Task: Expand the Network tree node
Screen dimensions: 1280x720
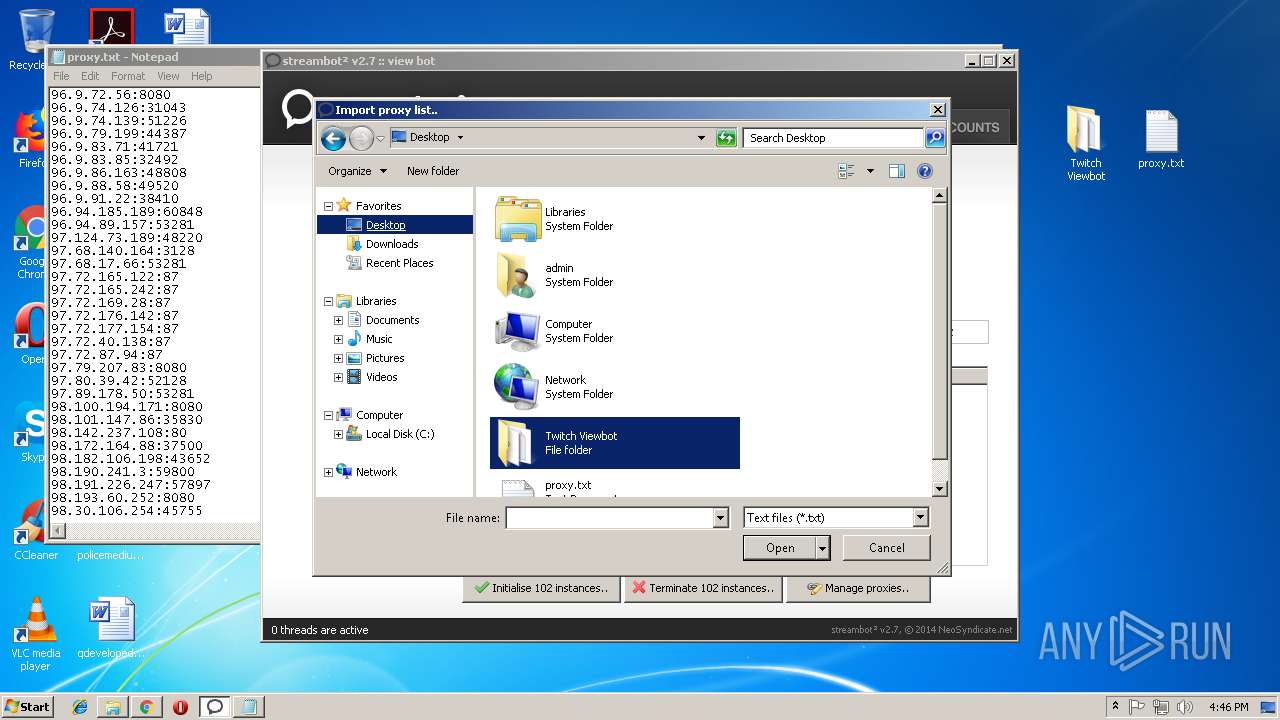Action: coord(328,472)
